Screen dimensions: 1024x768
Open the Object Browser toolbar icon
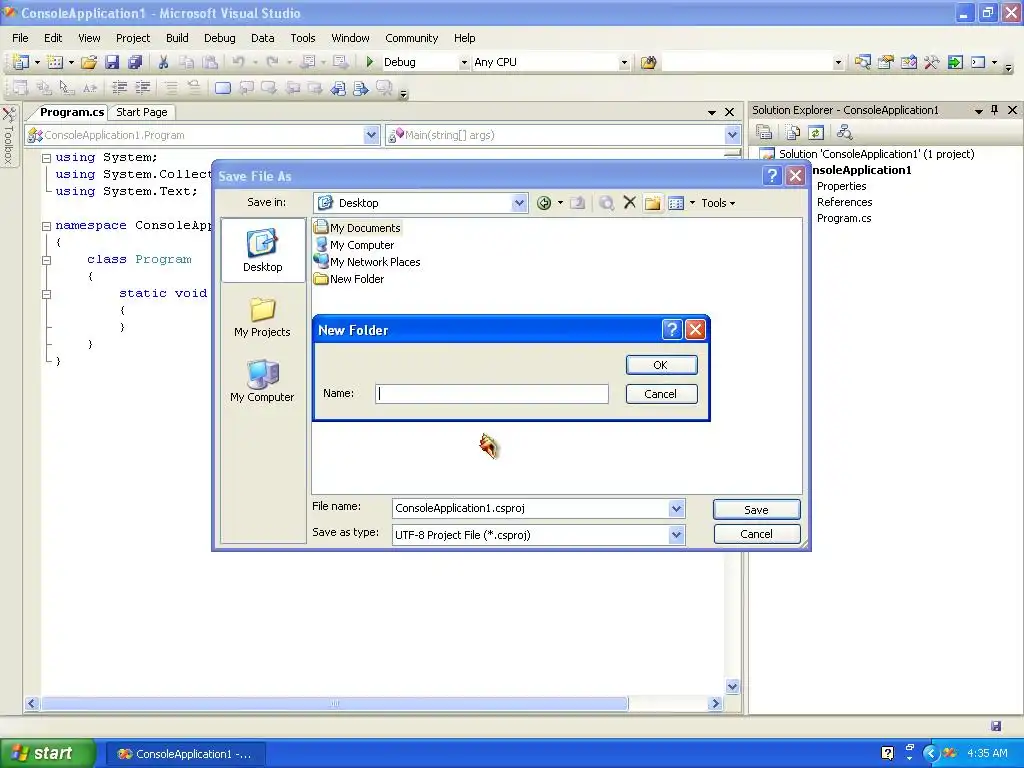click(908, 62)
